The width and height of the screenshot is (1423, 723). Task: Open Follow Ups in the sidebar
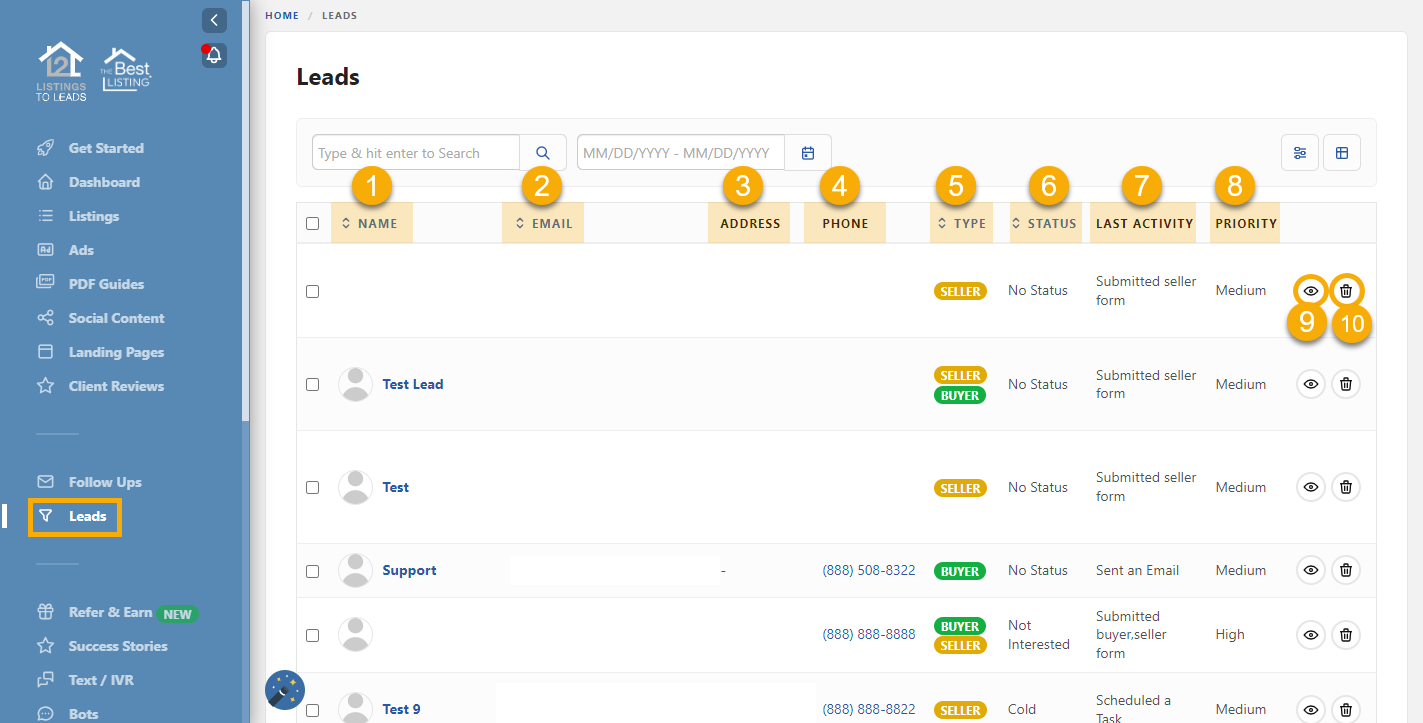pos(105,482)
